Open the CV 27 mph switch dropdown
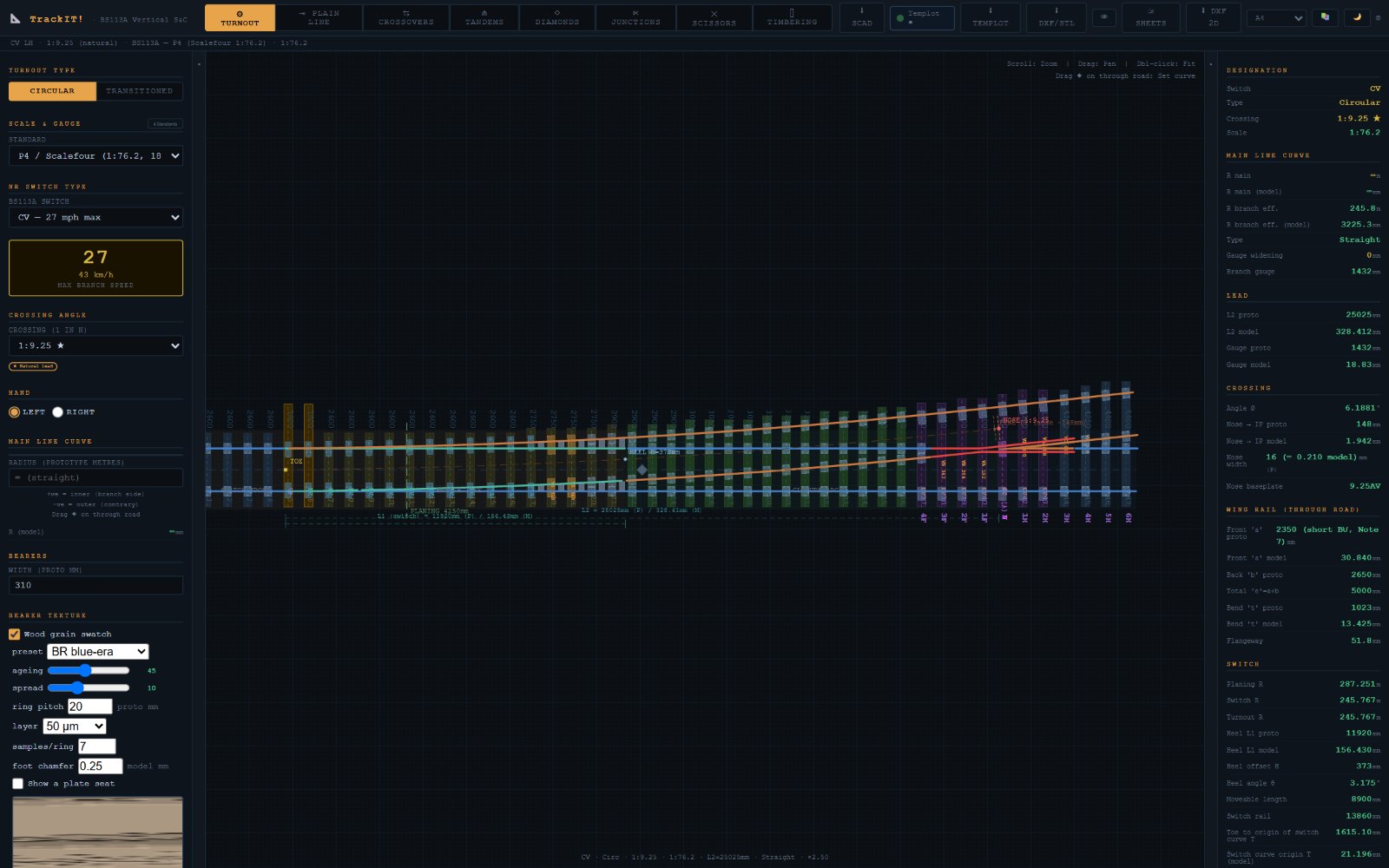This screenshot has width=1389, height=868. point(95,217)
